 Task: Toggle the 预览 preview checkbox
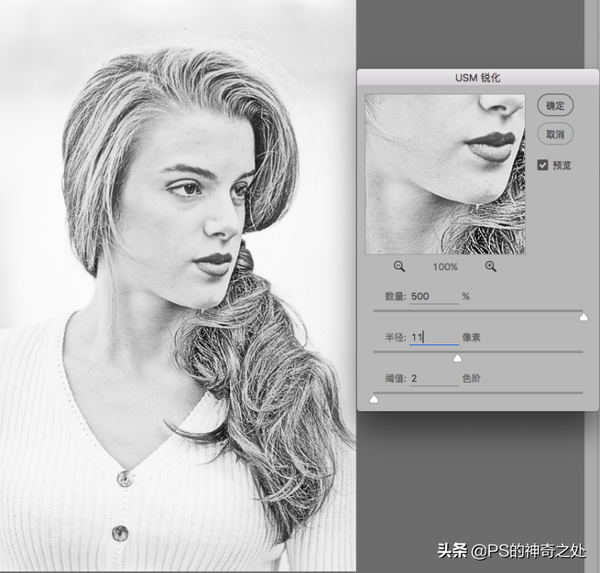point(543,165)
